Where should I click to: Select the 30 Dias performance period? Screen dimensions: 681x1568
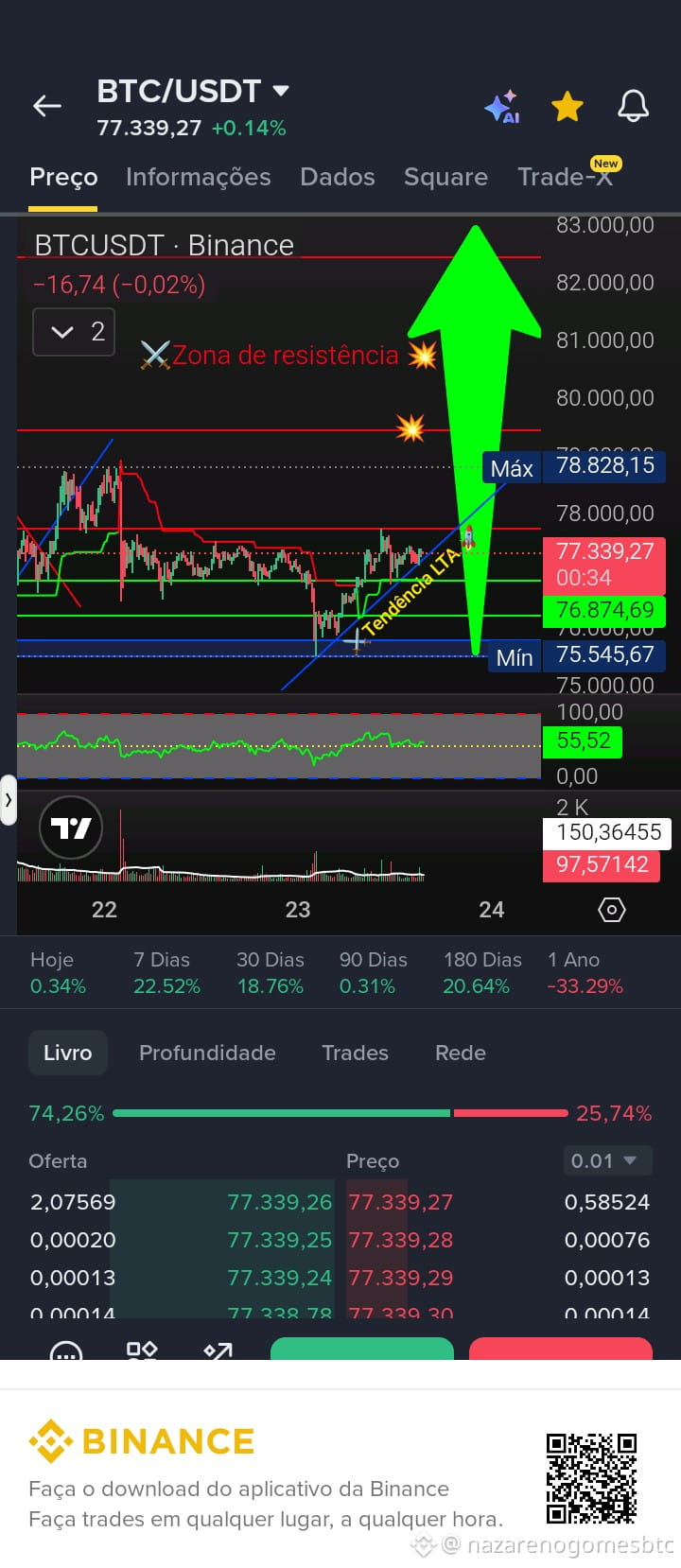(x=270, y=973)
